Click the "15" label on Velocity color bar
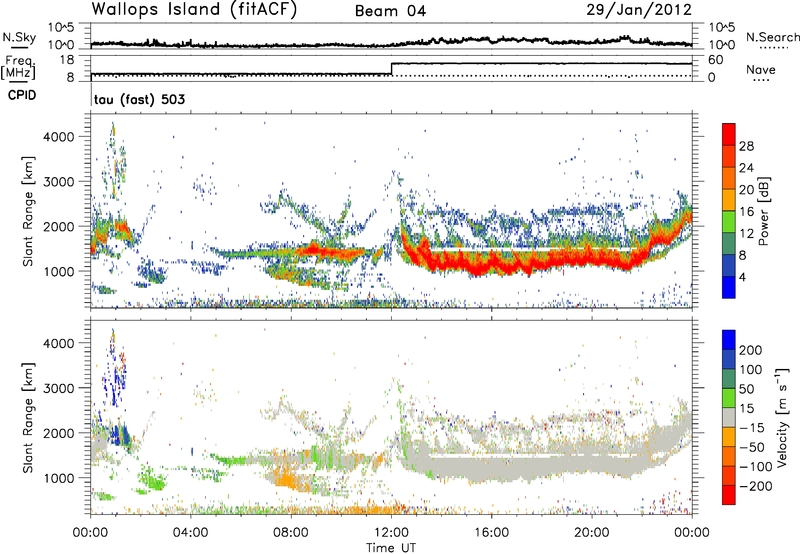This screenshot has width=800, height=554. pyautogui.click(x=746, y=409)
